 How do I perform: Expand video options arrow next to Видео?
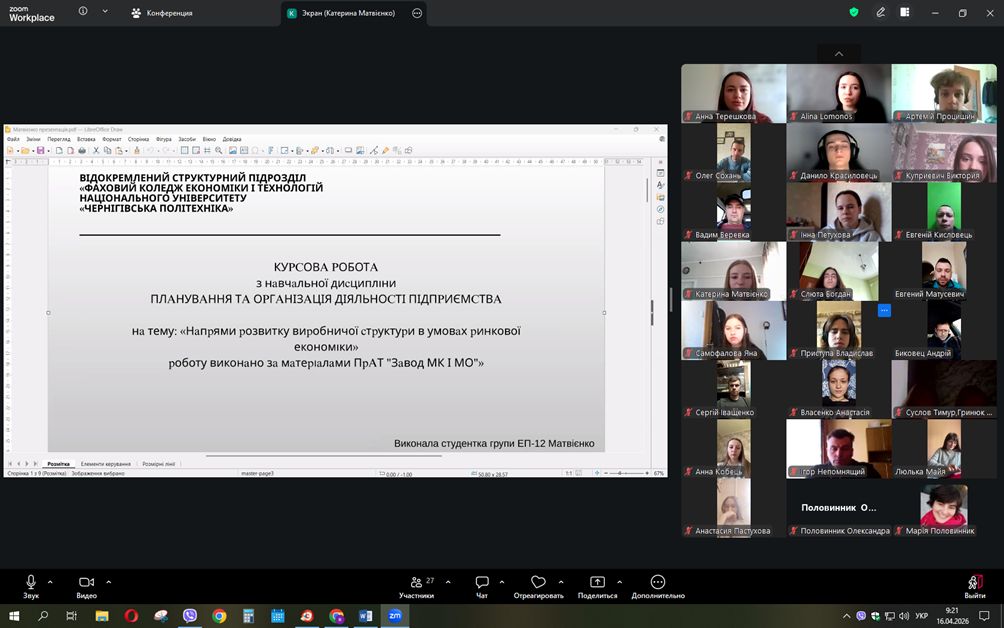[108, 581]
